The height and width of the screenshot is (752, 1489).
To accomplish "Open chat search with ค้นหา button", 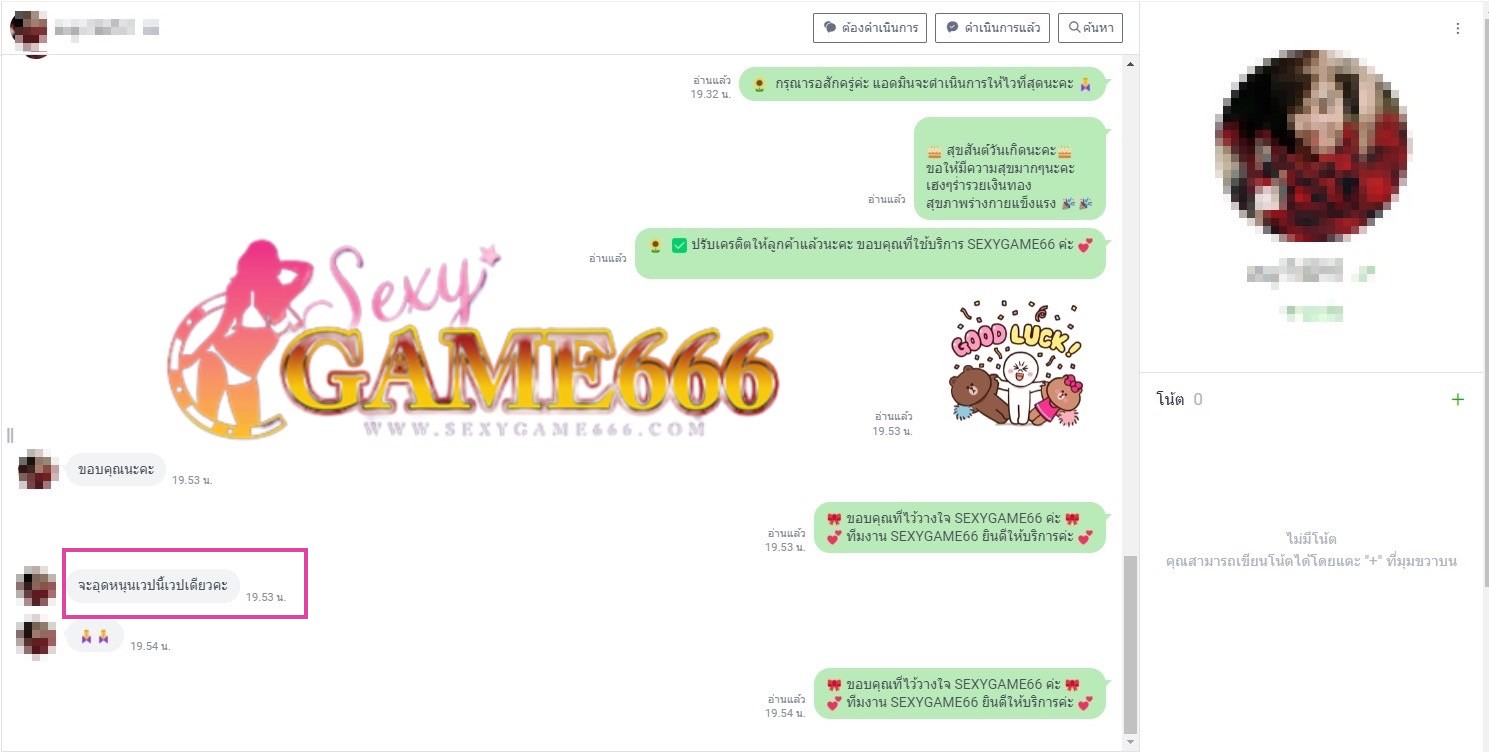I will click(1090, 28).
